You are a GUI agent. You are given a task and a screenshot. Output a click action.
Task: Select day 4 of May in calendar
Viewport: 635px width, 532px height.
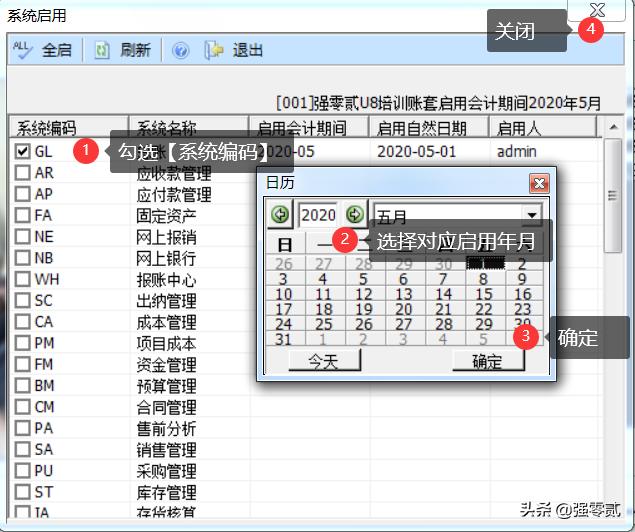(324, 279)
